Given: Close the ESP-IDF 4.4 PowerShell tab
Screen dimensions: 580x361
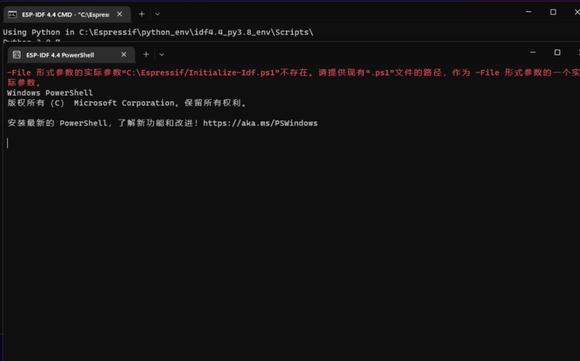Looking at the screenshot, I should click(124, 54).
